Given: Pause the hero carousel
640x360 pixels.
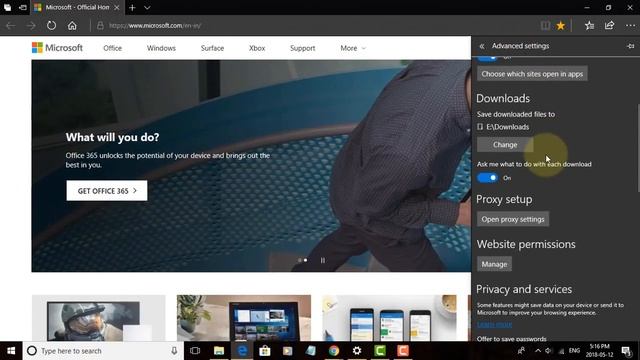Looking at the screenshot, I should coord(323,260).
